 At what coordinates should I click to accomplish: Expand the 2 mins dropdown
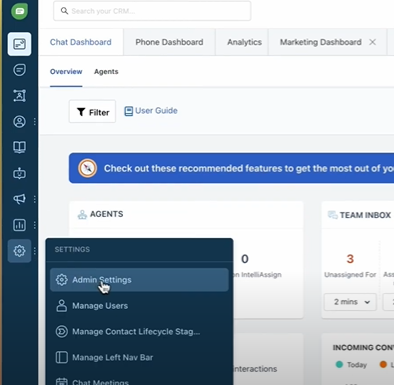click(350, 302)
